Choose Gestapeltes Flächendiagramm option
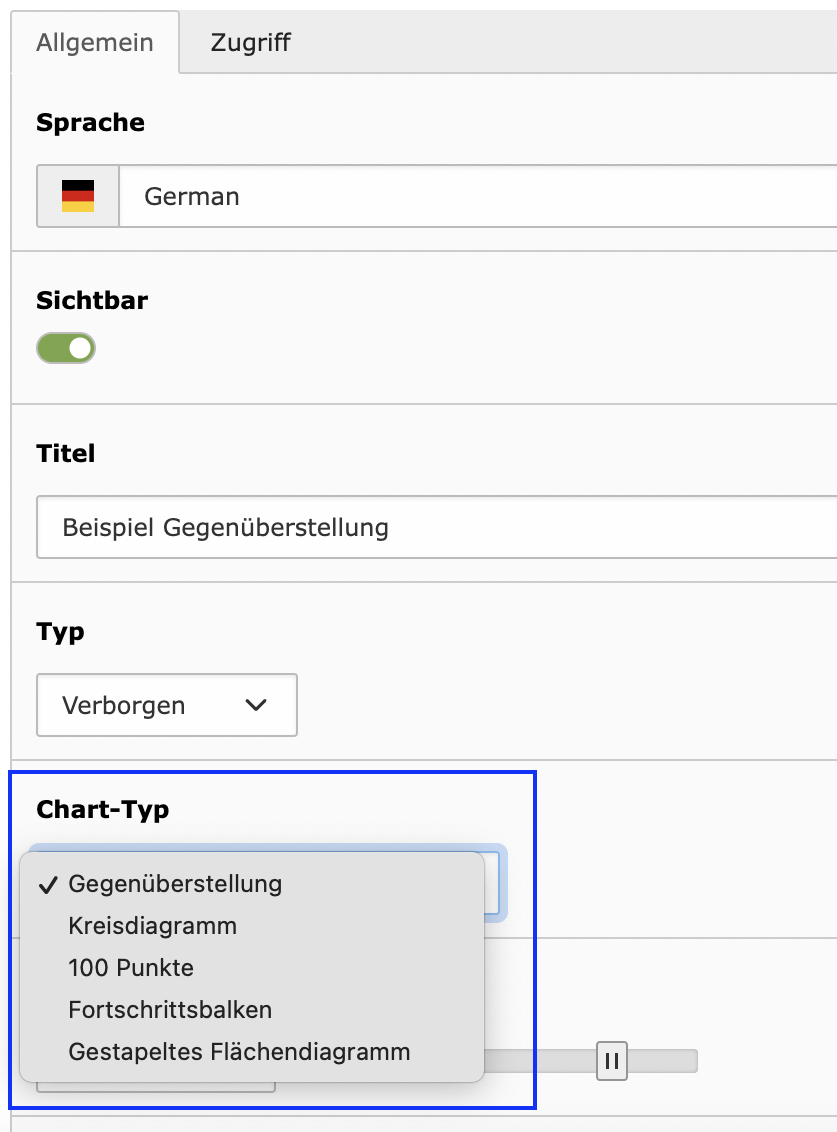Image resolution: width=837 pixels, height=1132 pixels. (239, 1052)
